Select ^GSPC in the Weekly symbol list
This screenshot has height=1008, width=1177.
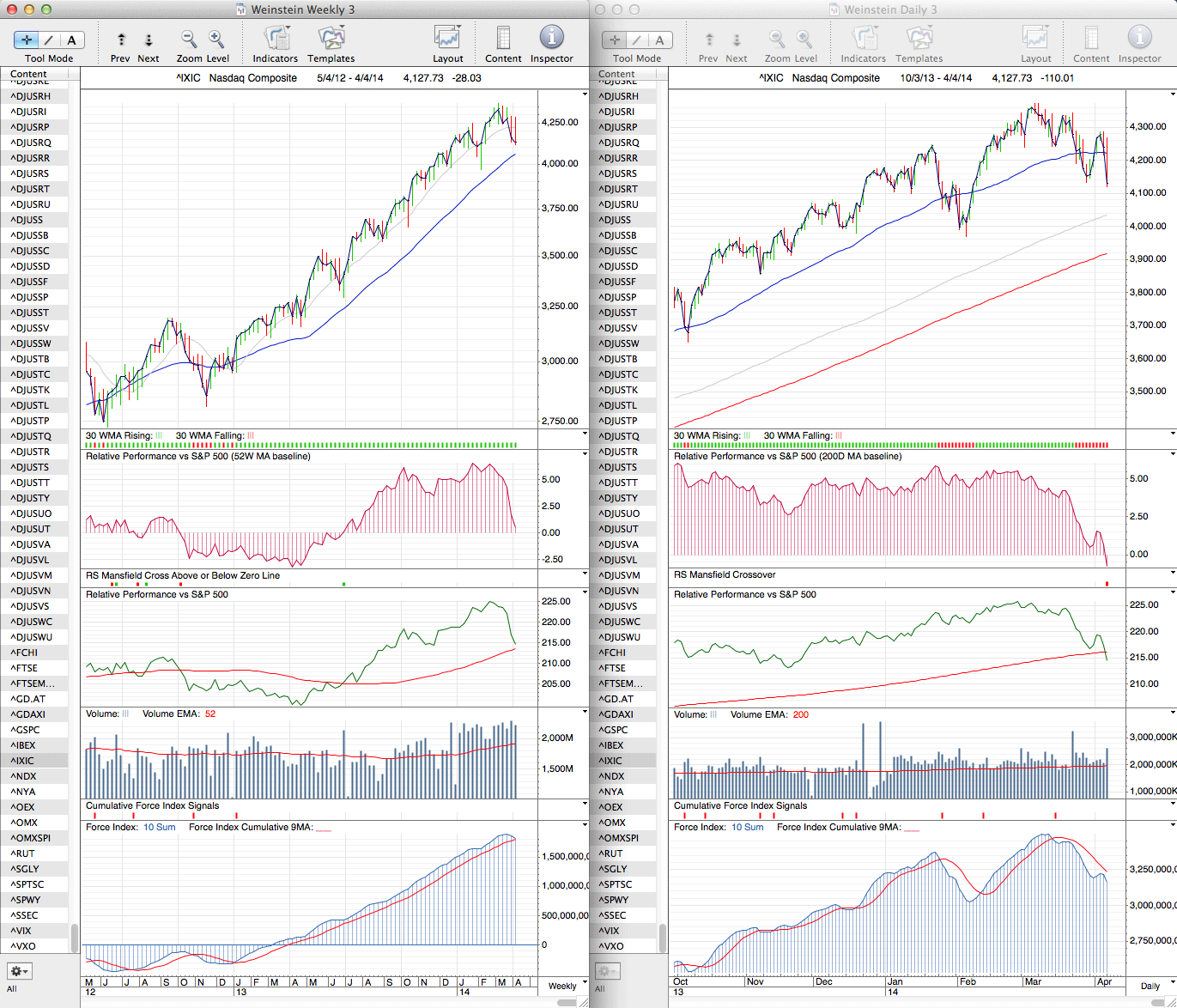click(x=25, y=730)
